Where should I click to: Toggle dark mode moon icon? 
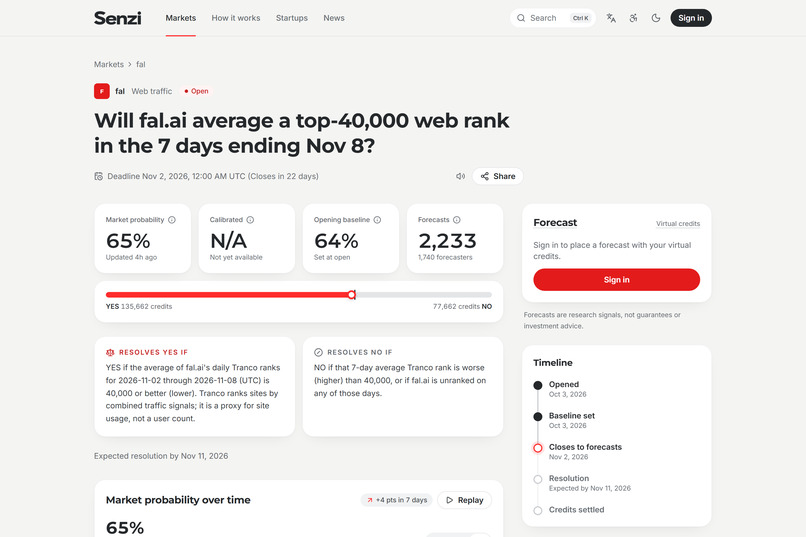point(655,18)
